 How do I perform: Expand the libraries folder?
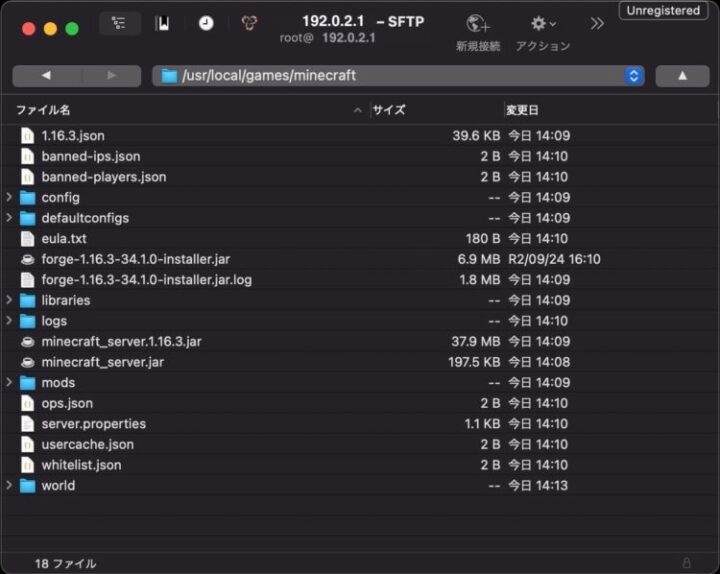[9, 300]
